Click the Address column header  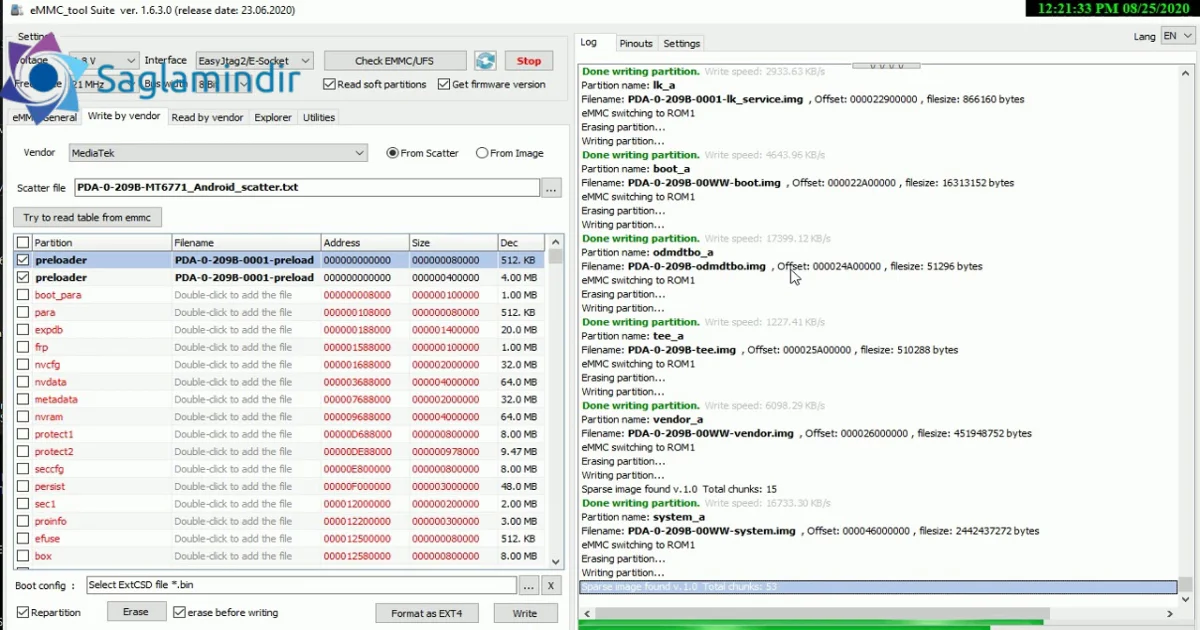365,243
